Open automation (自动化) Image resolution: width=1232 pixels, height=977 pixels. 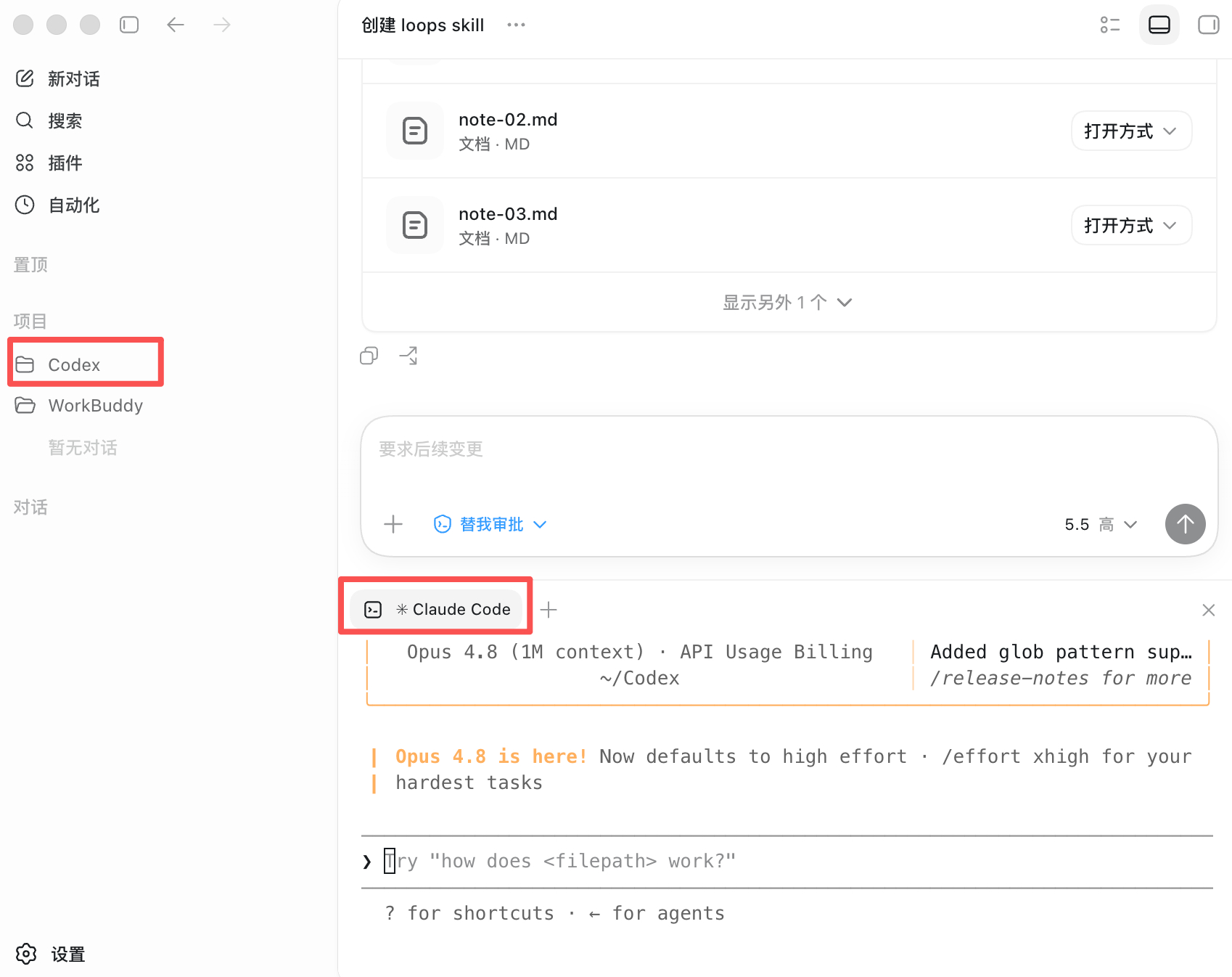coord(58,205)
